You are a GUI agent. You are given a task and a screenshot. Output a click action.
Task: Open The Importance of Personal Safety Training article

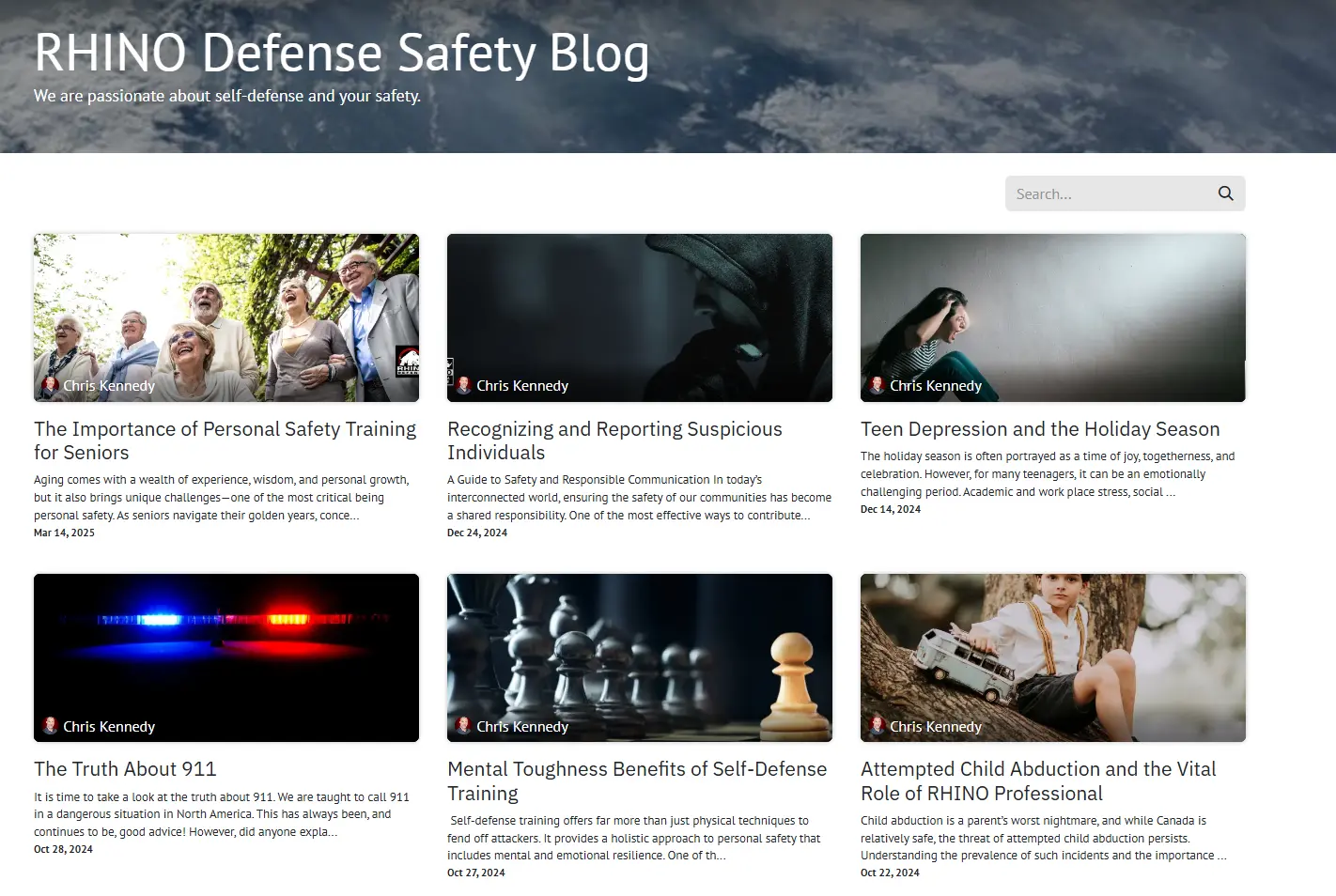click(x=225, y=440)
